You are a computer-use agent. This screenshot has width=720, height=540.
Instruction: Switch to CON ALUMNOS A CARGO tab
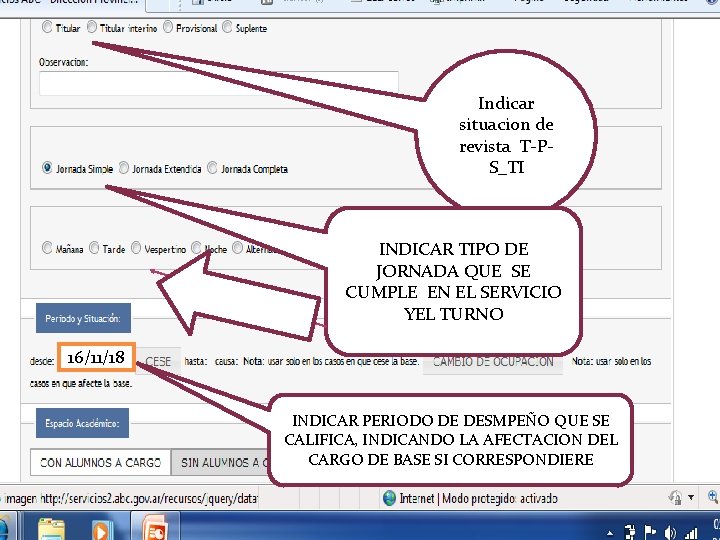tap(101, 462)
